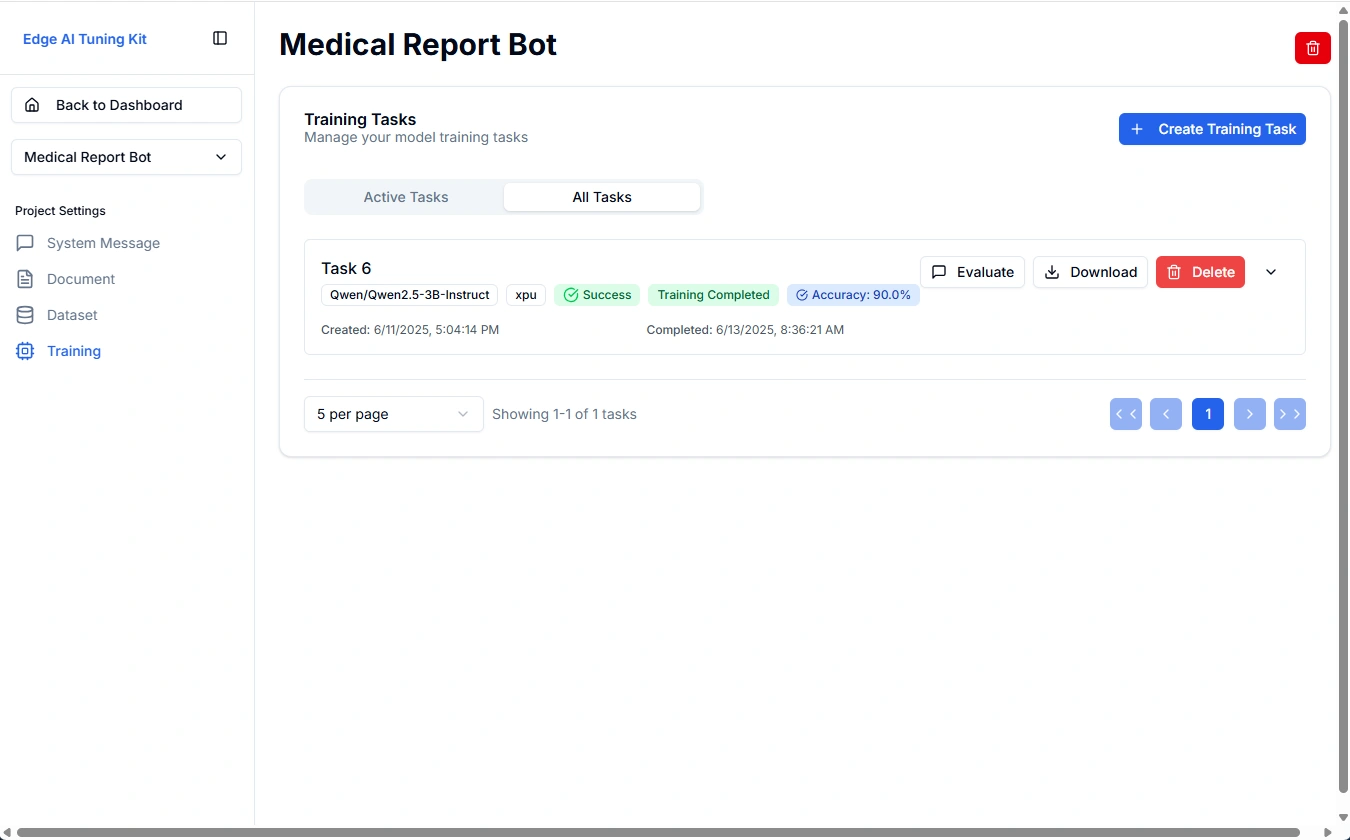
Task: Click the 'Accuracy: 90.0%' badge
Action: (853, 294)
